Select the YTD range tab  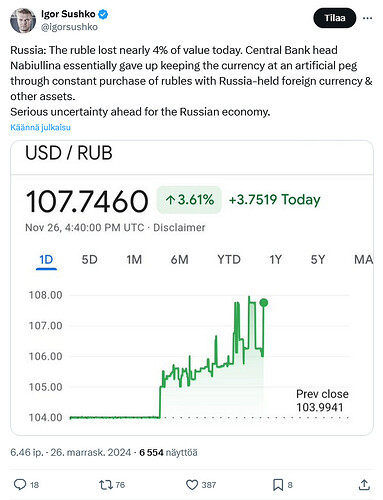[229, 259]
